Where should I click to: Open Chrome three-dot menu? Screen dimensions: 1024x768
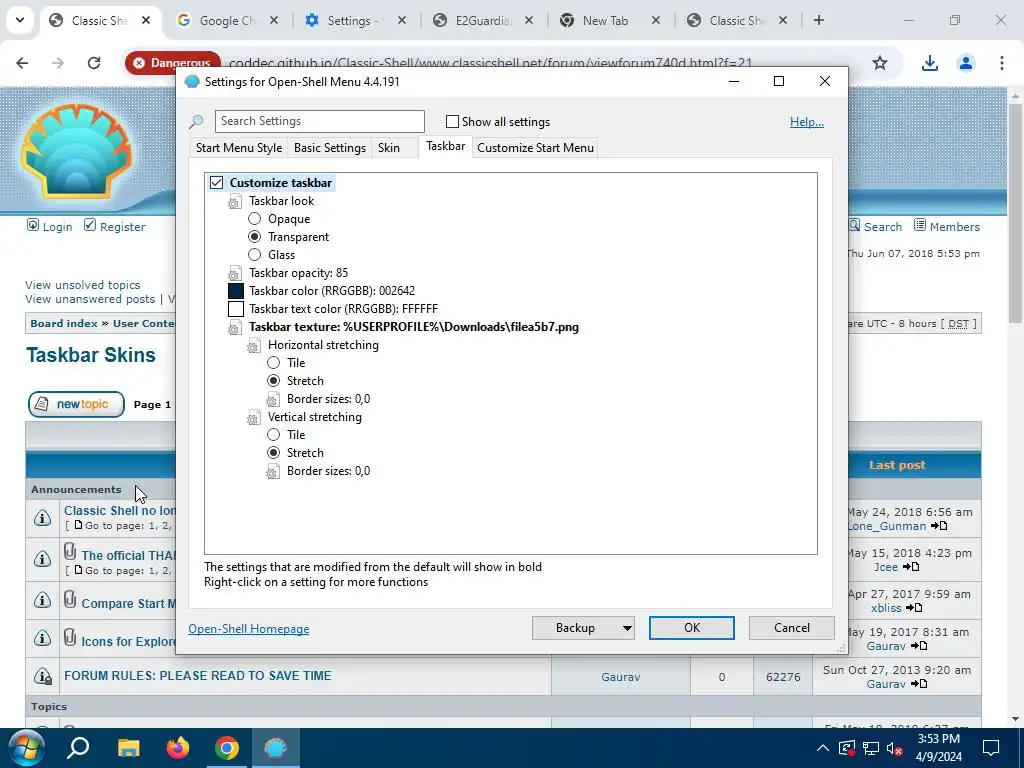1001,63
